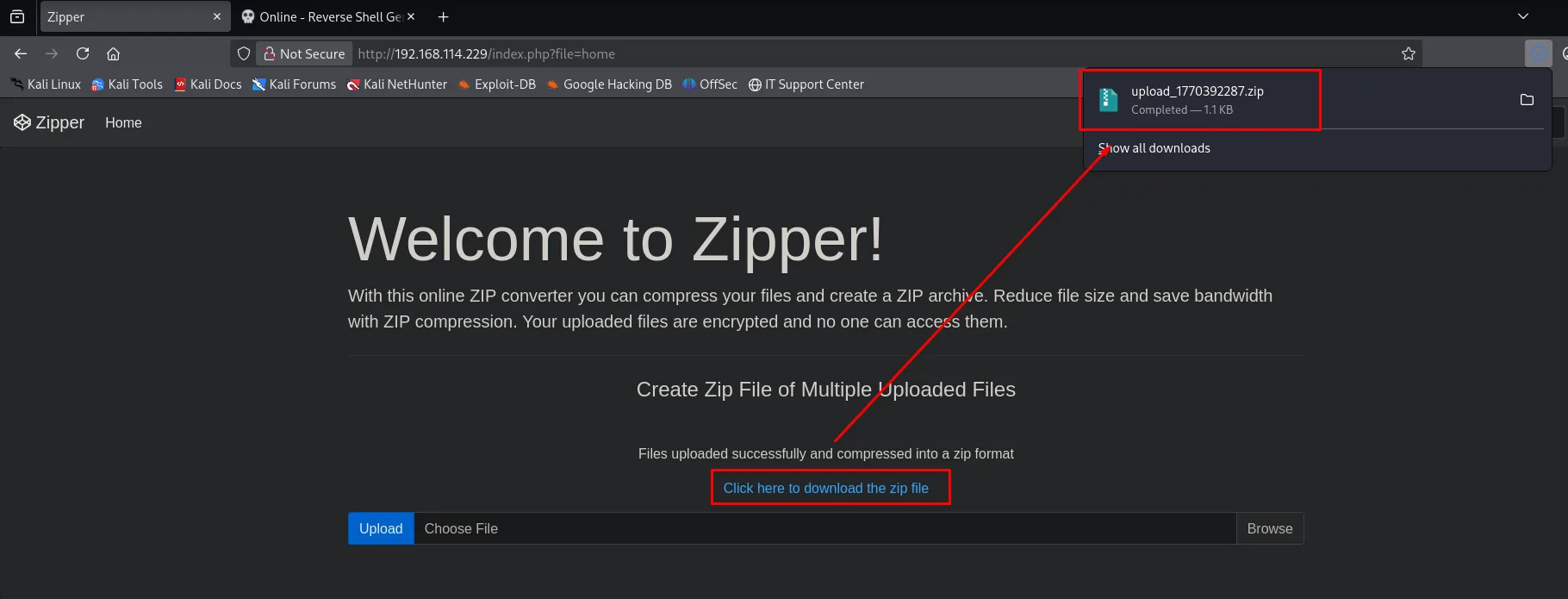Open the IT Support Center bookmark
The width and height of the screenshot is (1568, 599).
click(806, 84)
